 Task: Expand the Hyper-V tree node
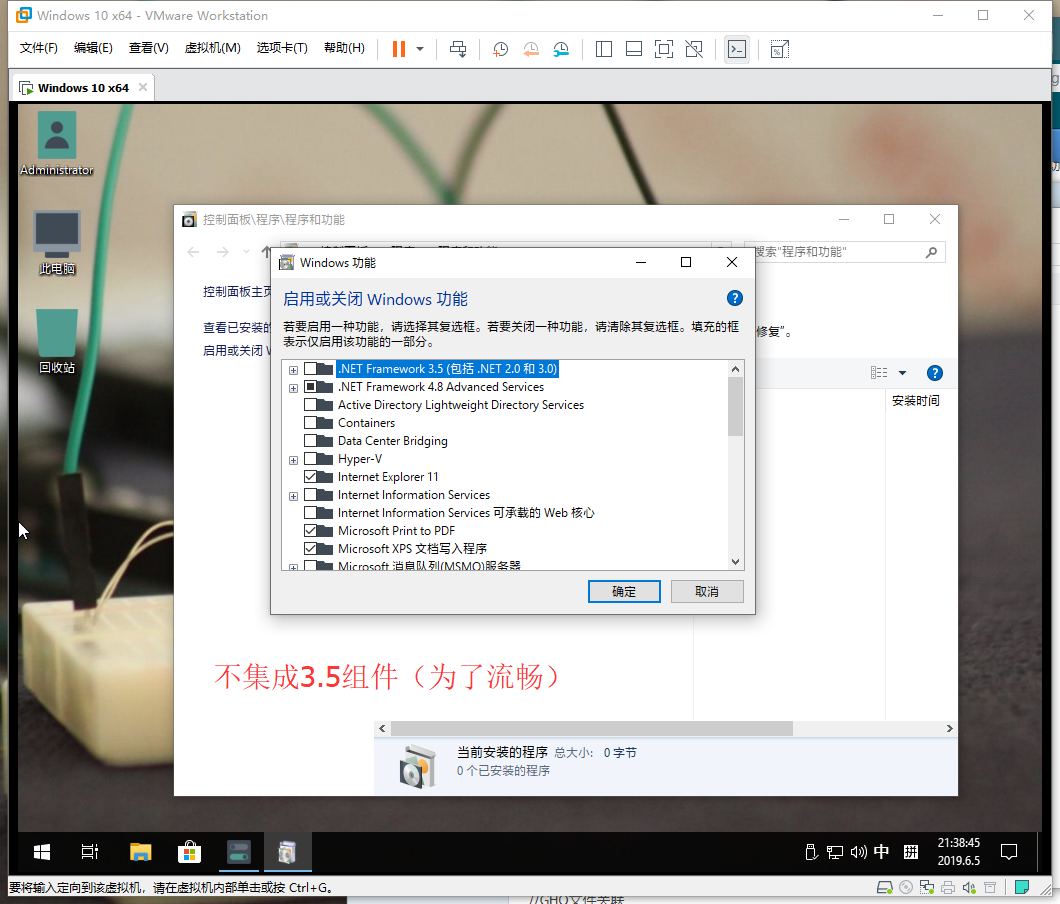(x=293, y=460)
